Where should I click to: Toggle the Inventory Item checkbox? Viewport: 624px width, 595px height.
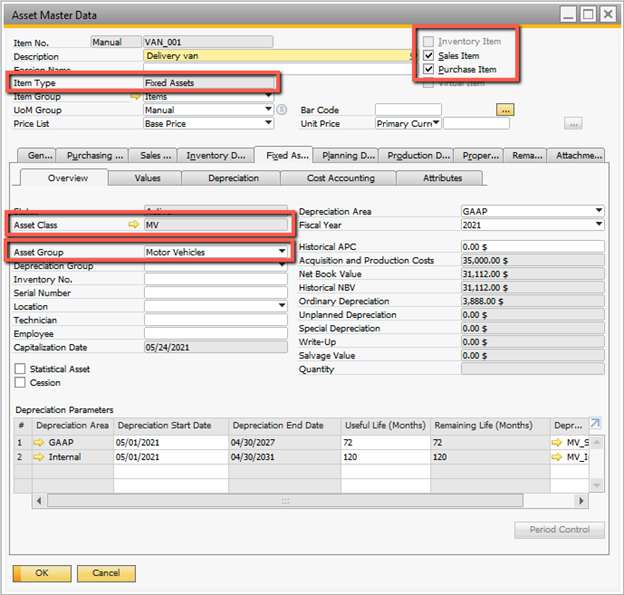coord(428,41)
